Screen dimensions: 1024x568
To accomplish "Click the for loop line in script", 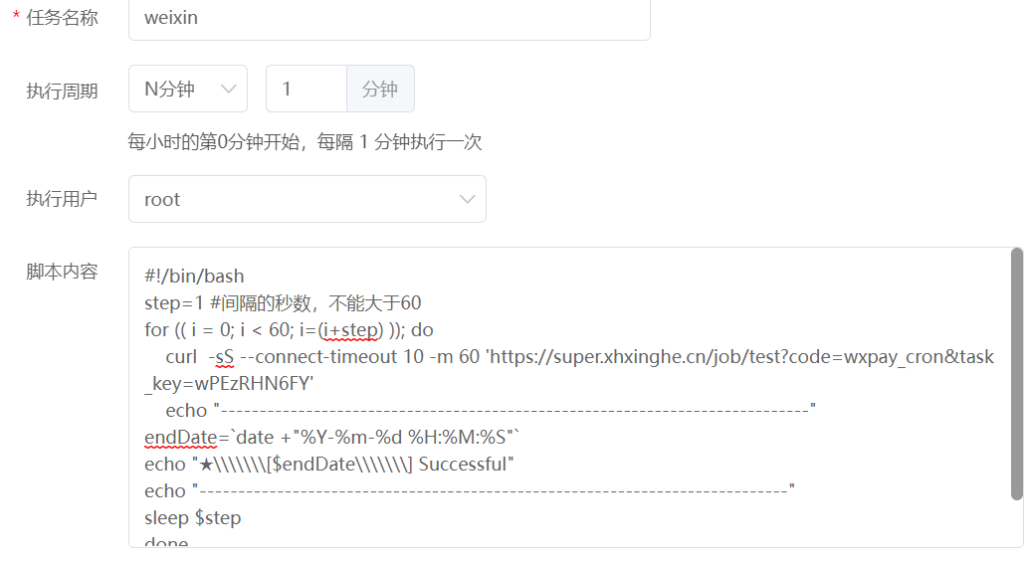I will coord(289,330).
